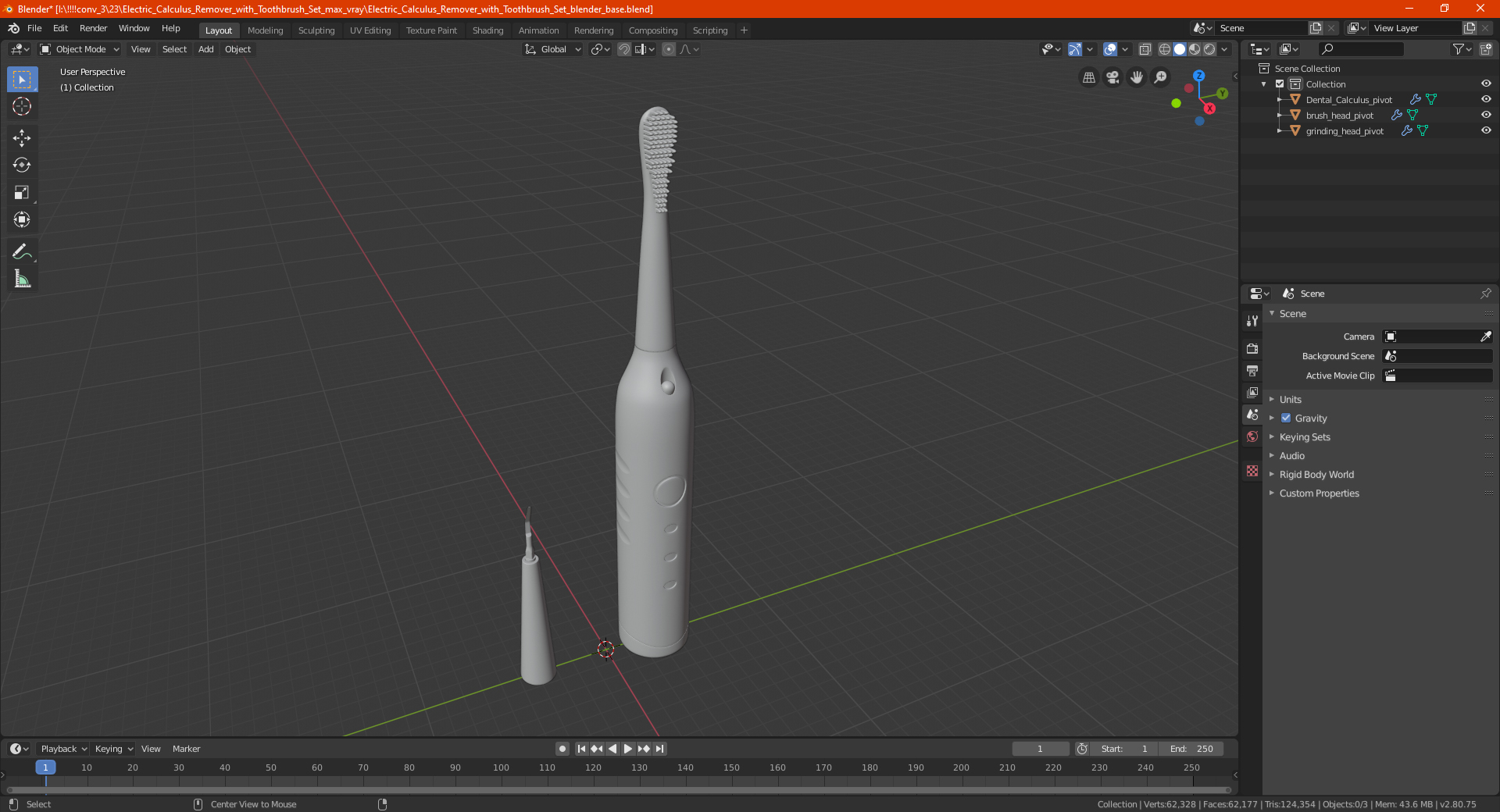The width and height of the screenshot is (1500, 812).
Task: Switch to rendered shading mode
Action: 1209,49
